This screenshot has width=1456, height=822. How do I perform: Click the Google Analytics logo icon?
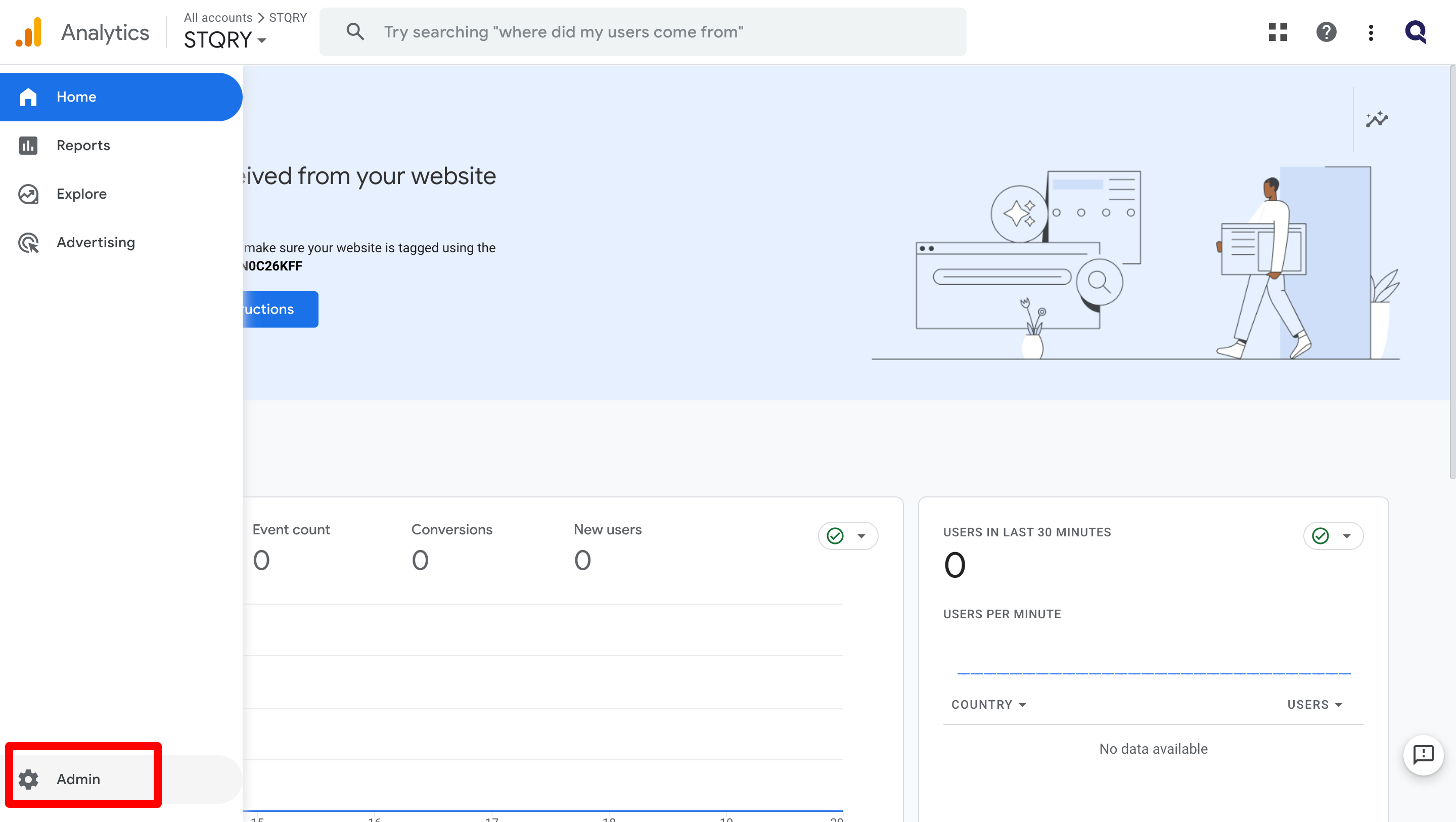(x=29, y=32)
